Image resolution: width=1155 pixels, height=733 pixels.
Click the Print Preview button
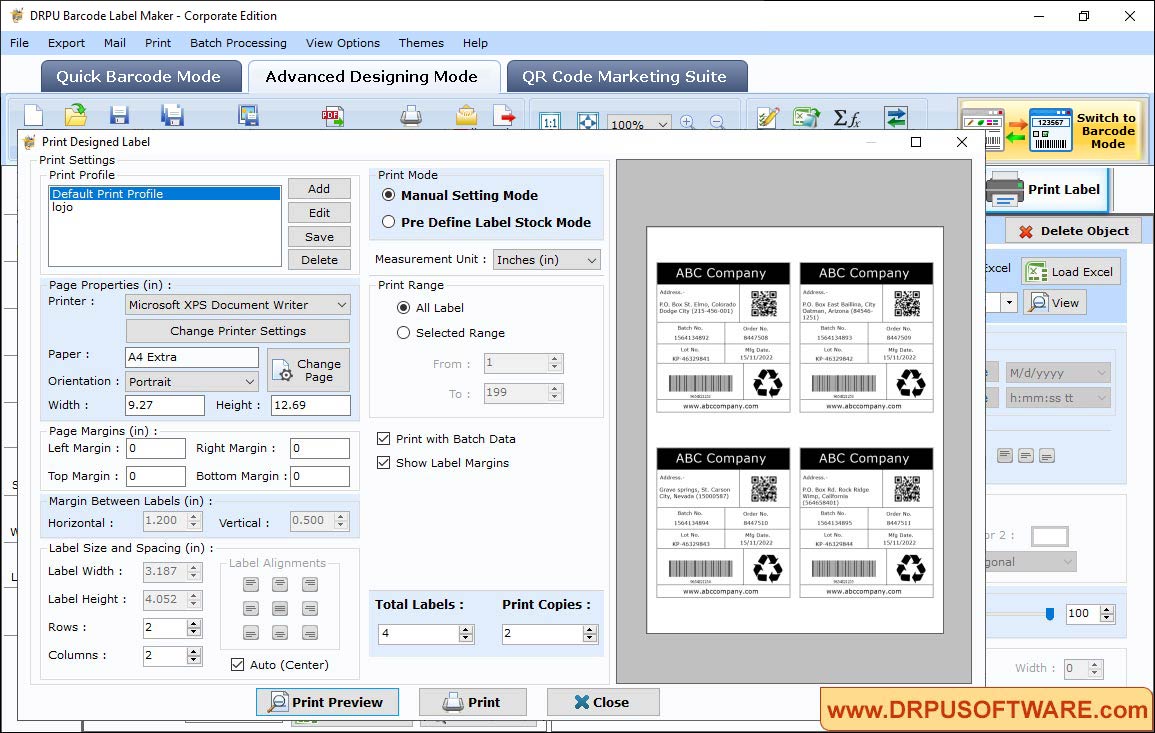point(327,702)
